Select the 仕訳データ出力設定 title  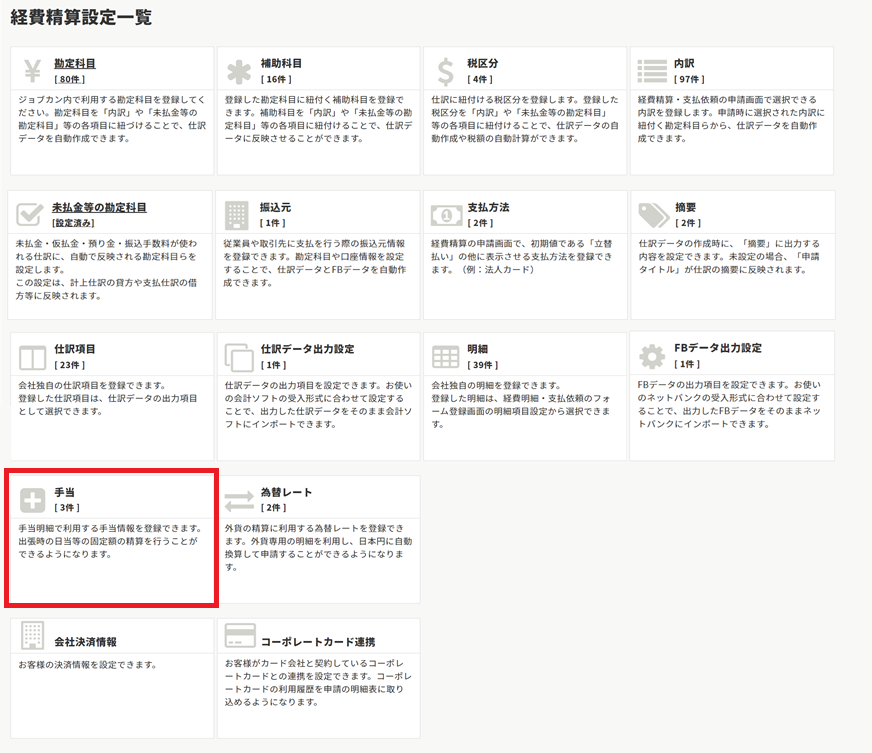tap(307, 349)
